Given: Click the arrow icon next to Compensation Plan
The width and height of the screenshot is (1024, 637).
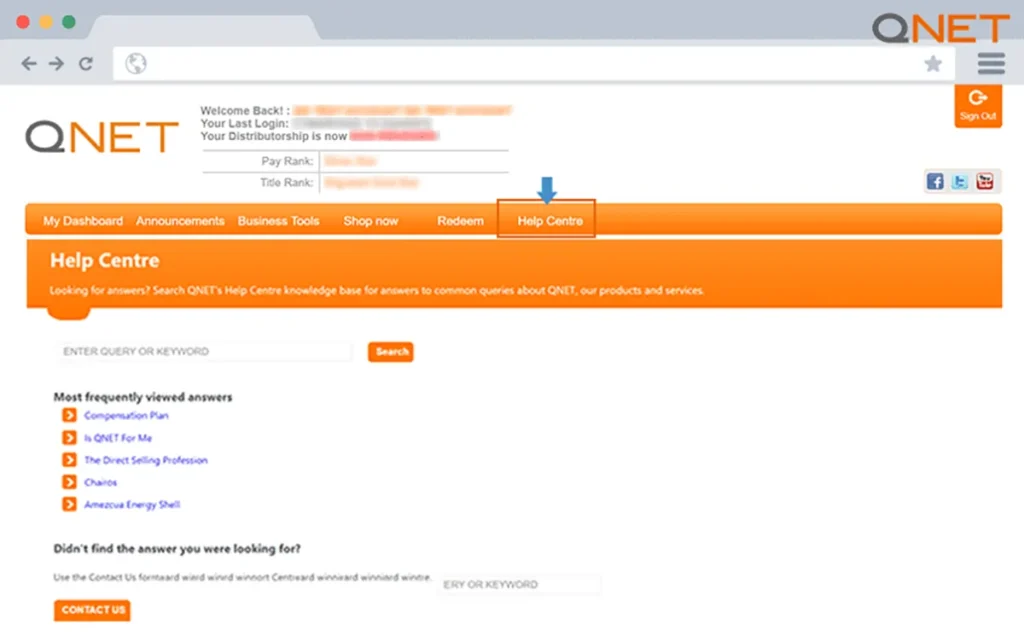Looking at the screenshot, I should 69,415.
